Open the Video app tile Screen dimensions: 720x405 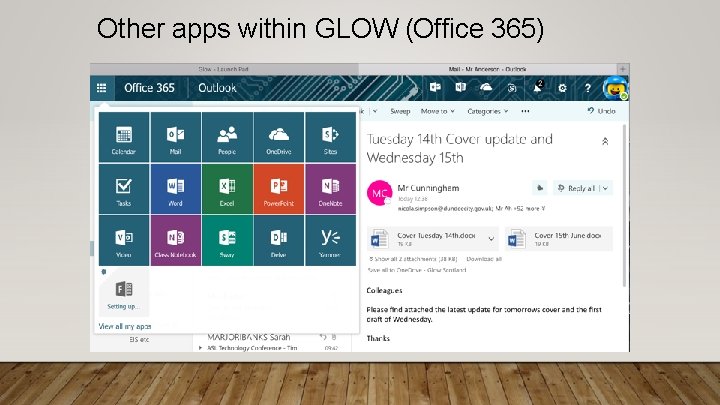click(124, 241)
